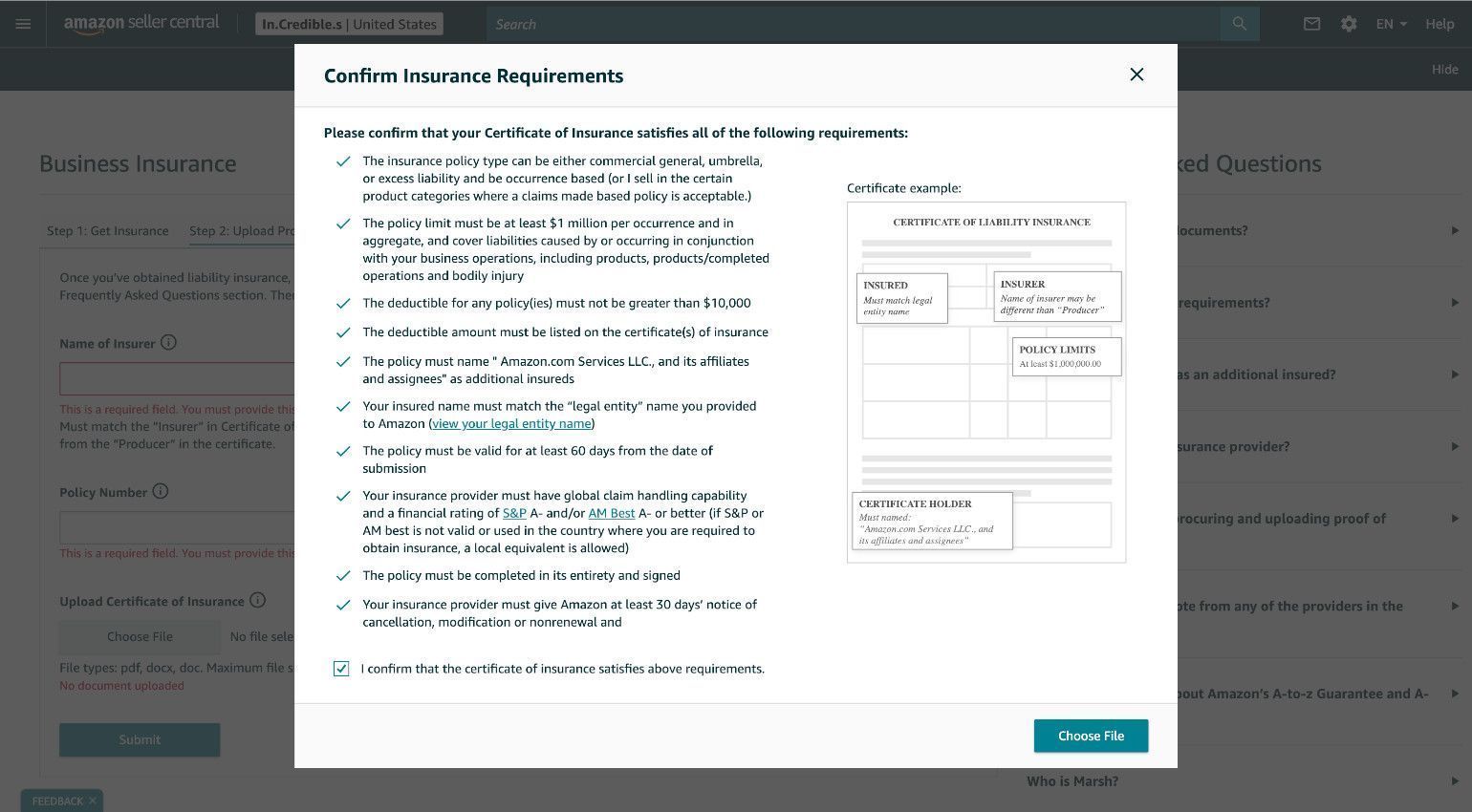
Task: Click the search magnifier icon
Action: point(1240,24)
